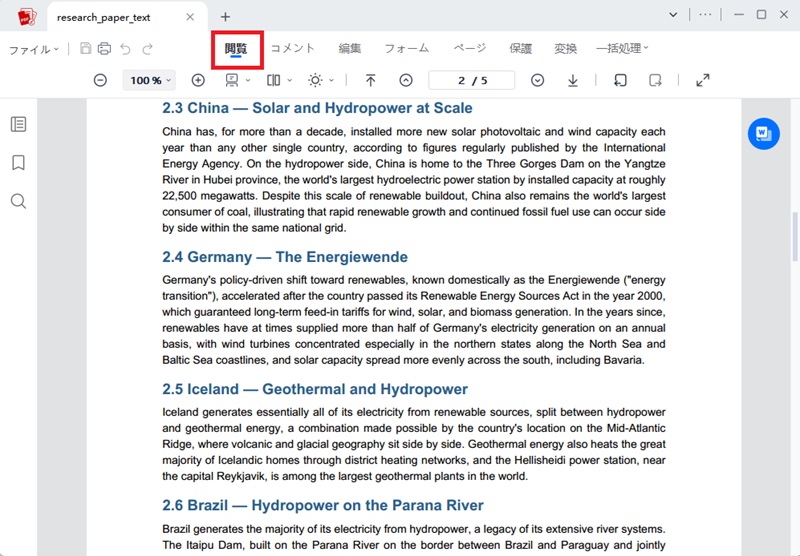Screen dimensions: 800x556
Task: Click the save icon in toolbar
Action: point(86,48)
